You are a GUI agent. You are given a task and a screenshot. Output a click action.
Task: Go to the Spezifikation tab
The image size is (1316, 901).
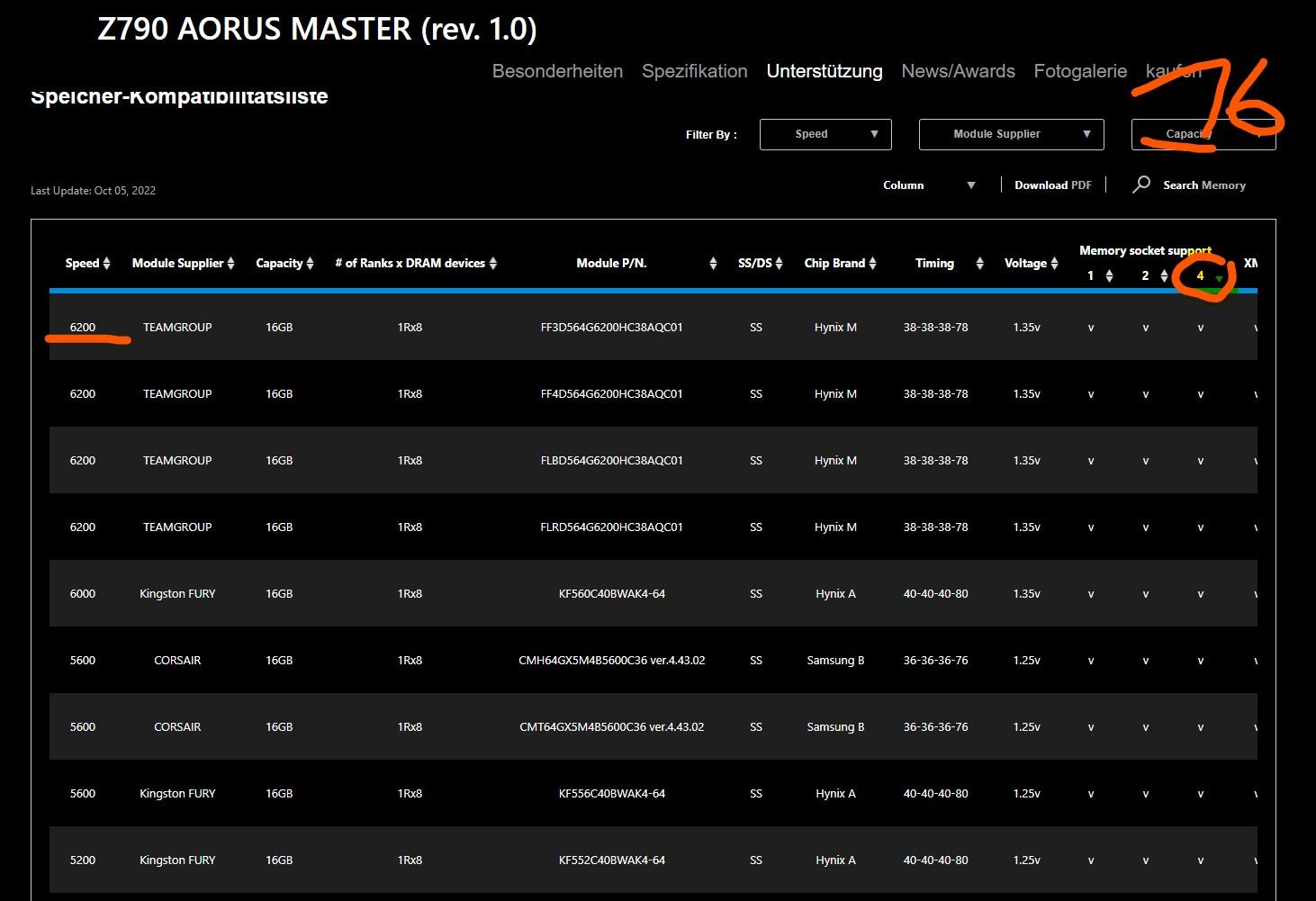tap(695, 71)
